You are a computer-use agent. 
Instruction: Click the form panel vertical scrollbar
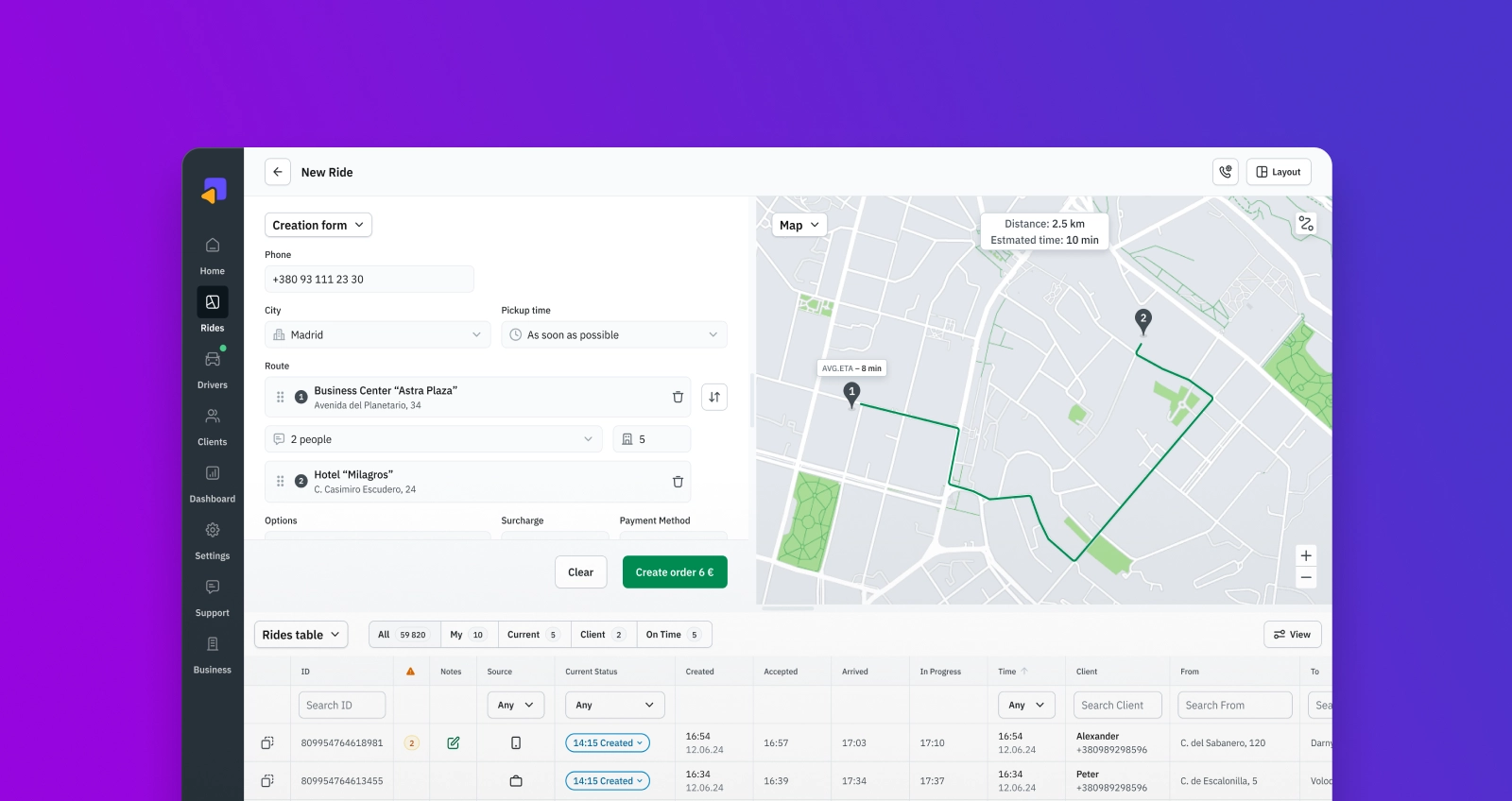(x=752, y=400)
